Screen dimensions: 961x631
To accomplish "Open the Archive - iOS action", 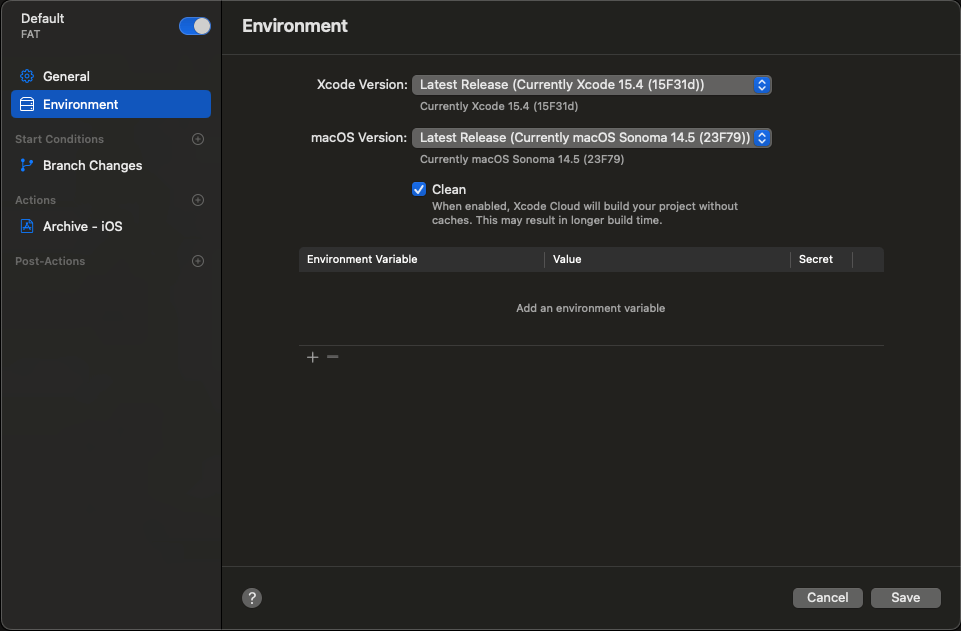I will [x=111, y=227].
